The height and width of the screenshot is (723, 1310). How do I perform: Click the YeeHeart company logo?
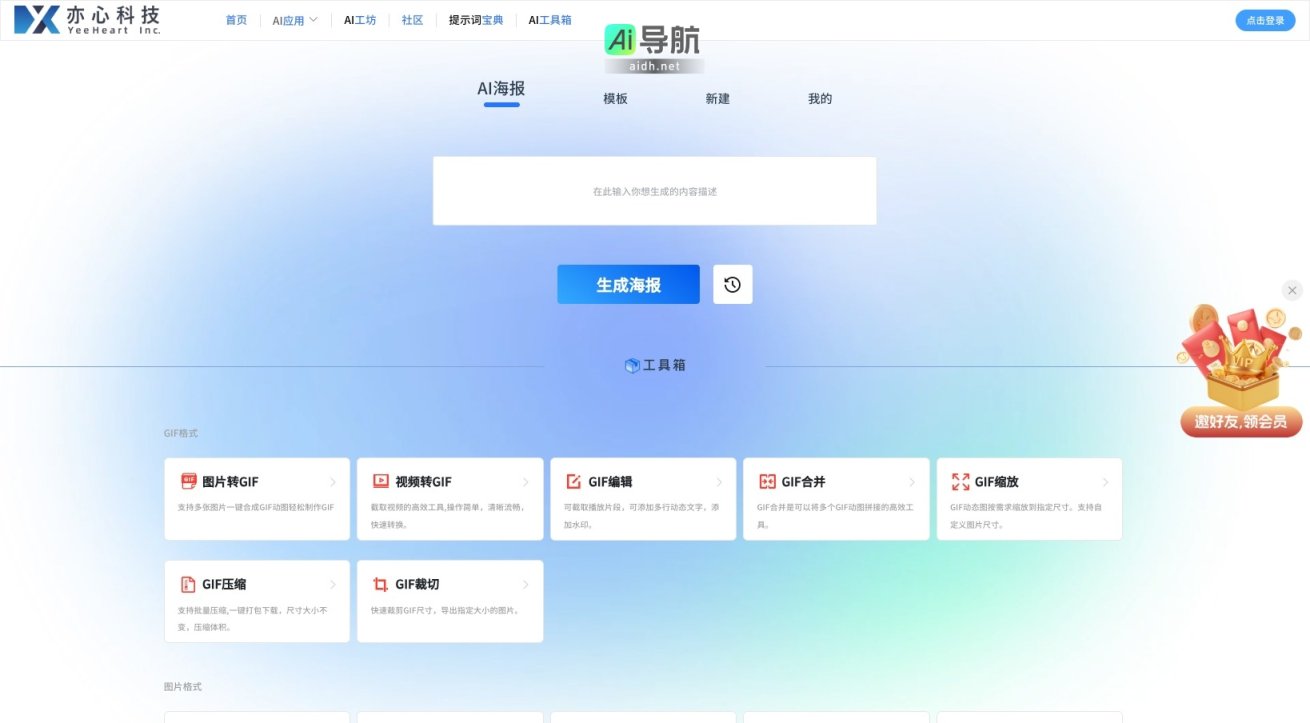[x=87, y=18]
